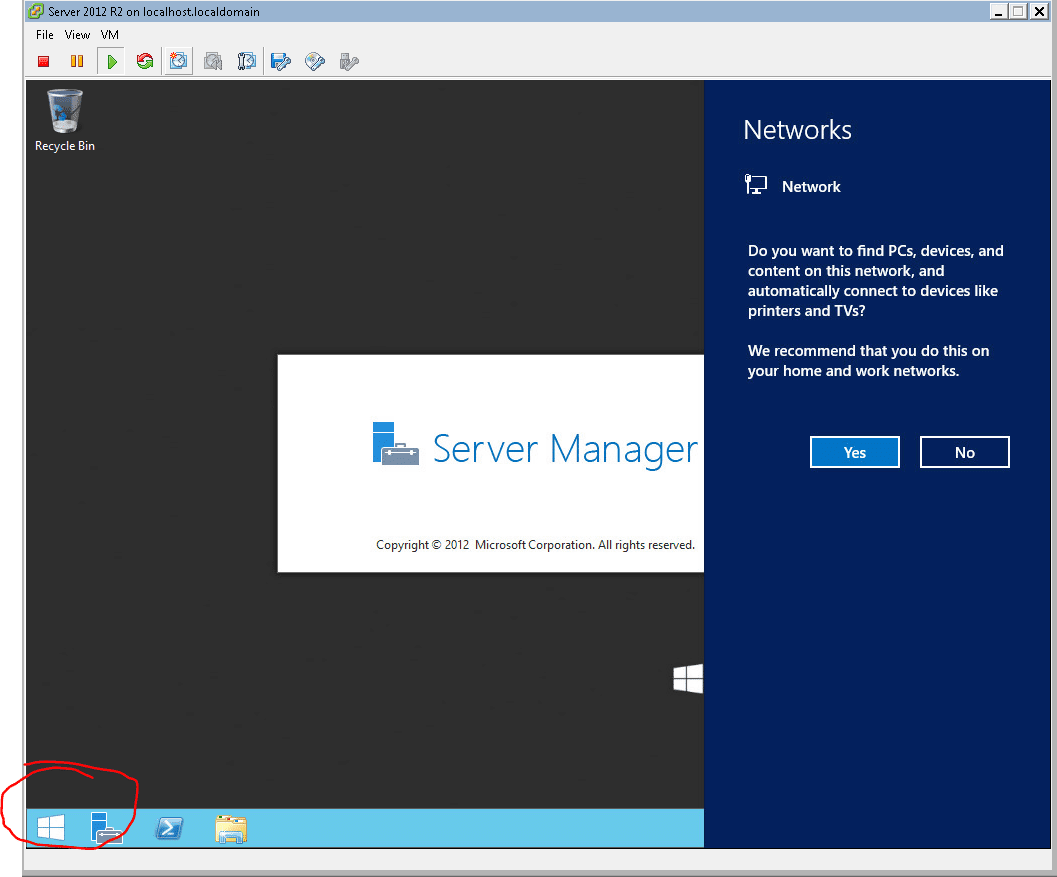Viewport: 1057px width, 877px height.
Task: Open the snapshot manager wrench-clock icon
Action: 247,62
